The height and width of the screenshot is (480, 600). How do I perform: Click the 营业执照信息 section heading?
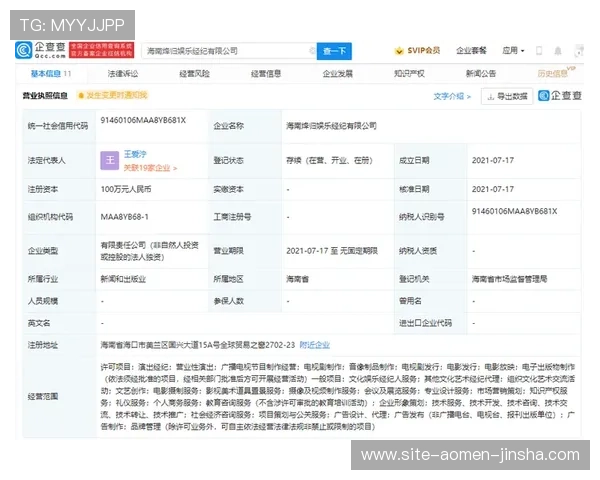pos(45,96)
